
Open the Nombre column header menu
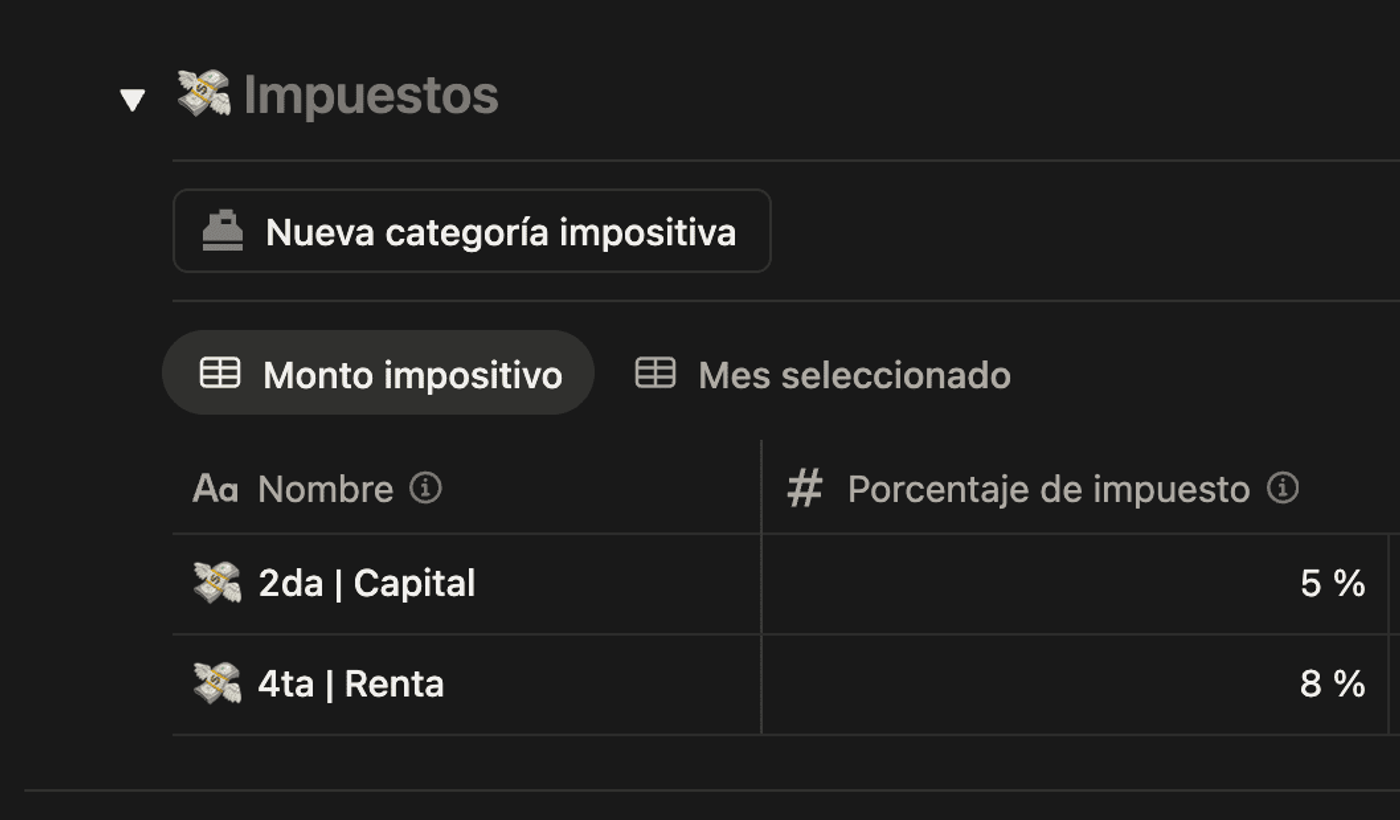point(324,489)
